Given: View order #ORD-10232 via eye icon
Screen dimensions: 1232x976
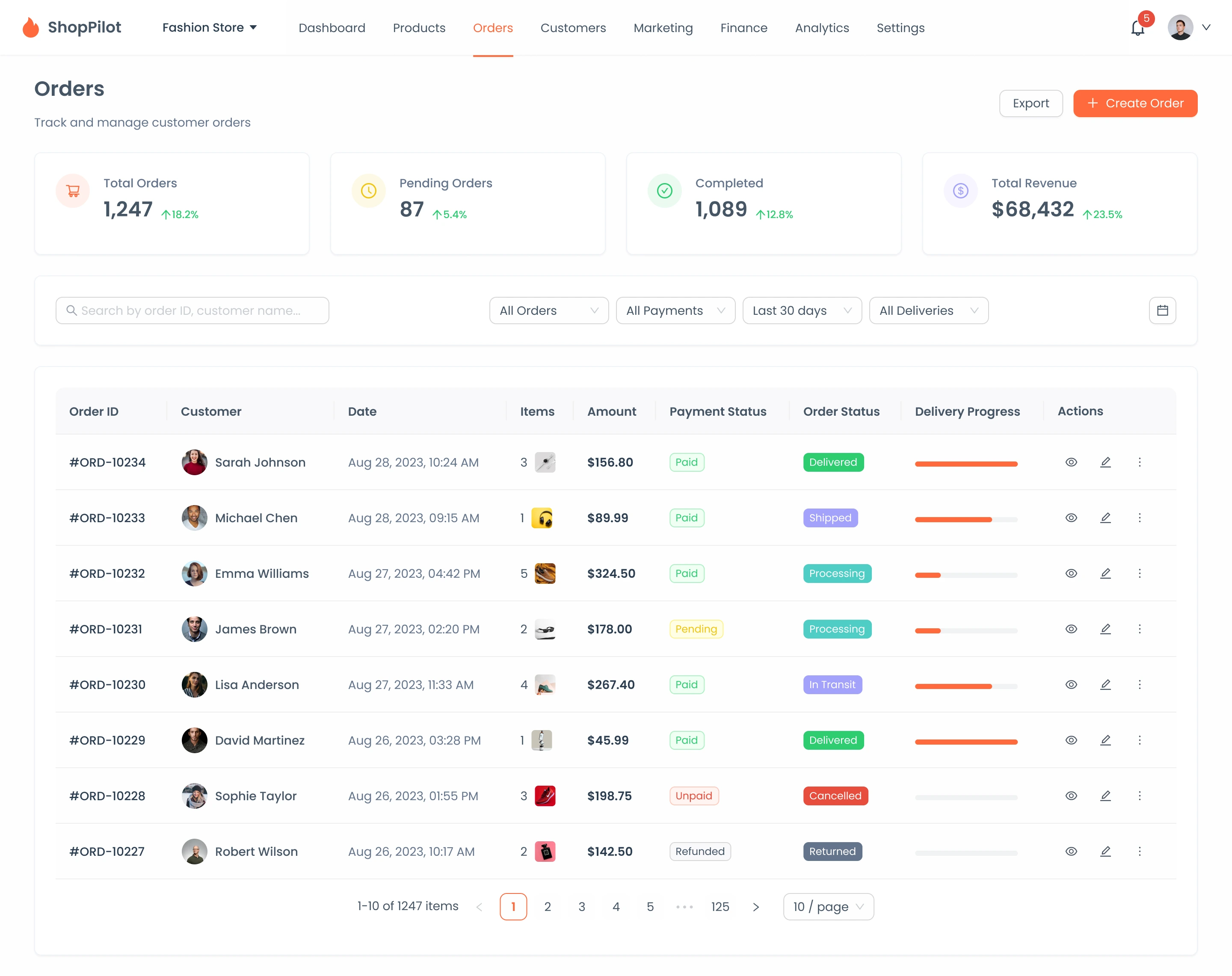Looking at the screenshot, I should click(x=1071, y=573).
